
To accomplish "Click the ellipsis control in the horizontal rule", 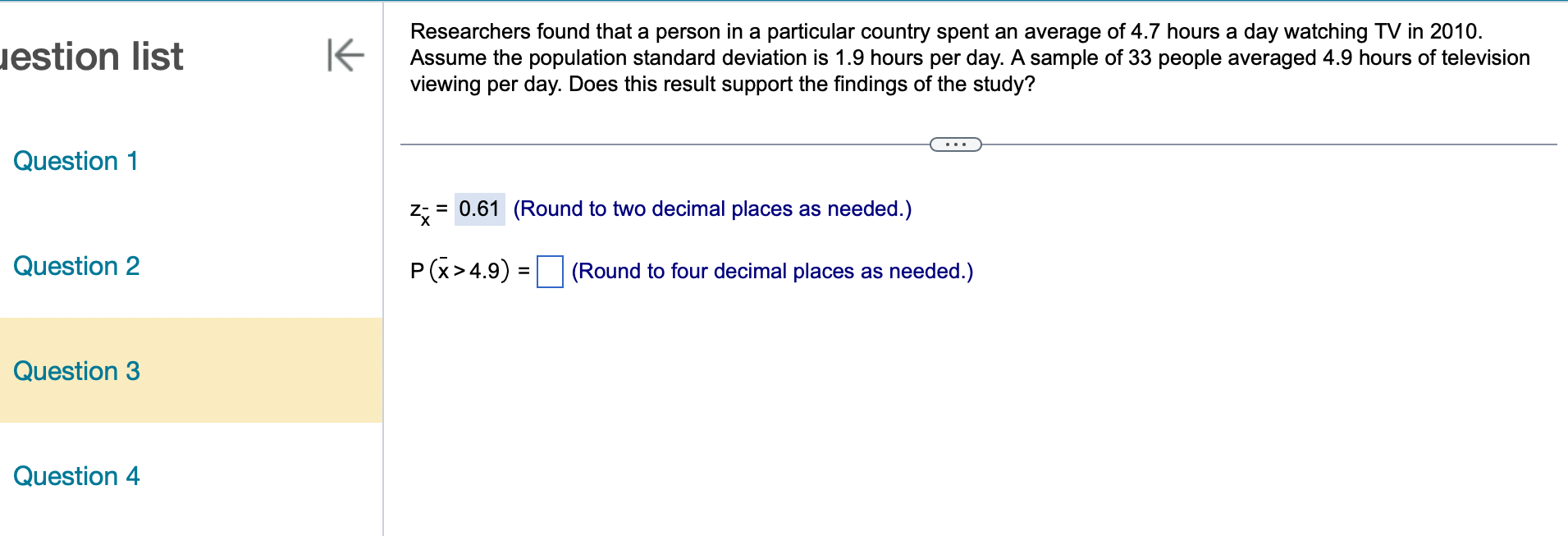I will (955, 144).
